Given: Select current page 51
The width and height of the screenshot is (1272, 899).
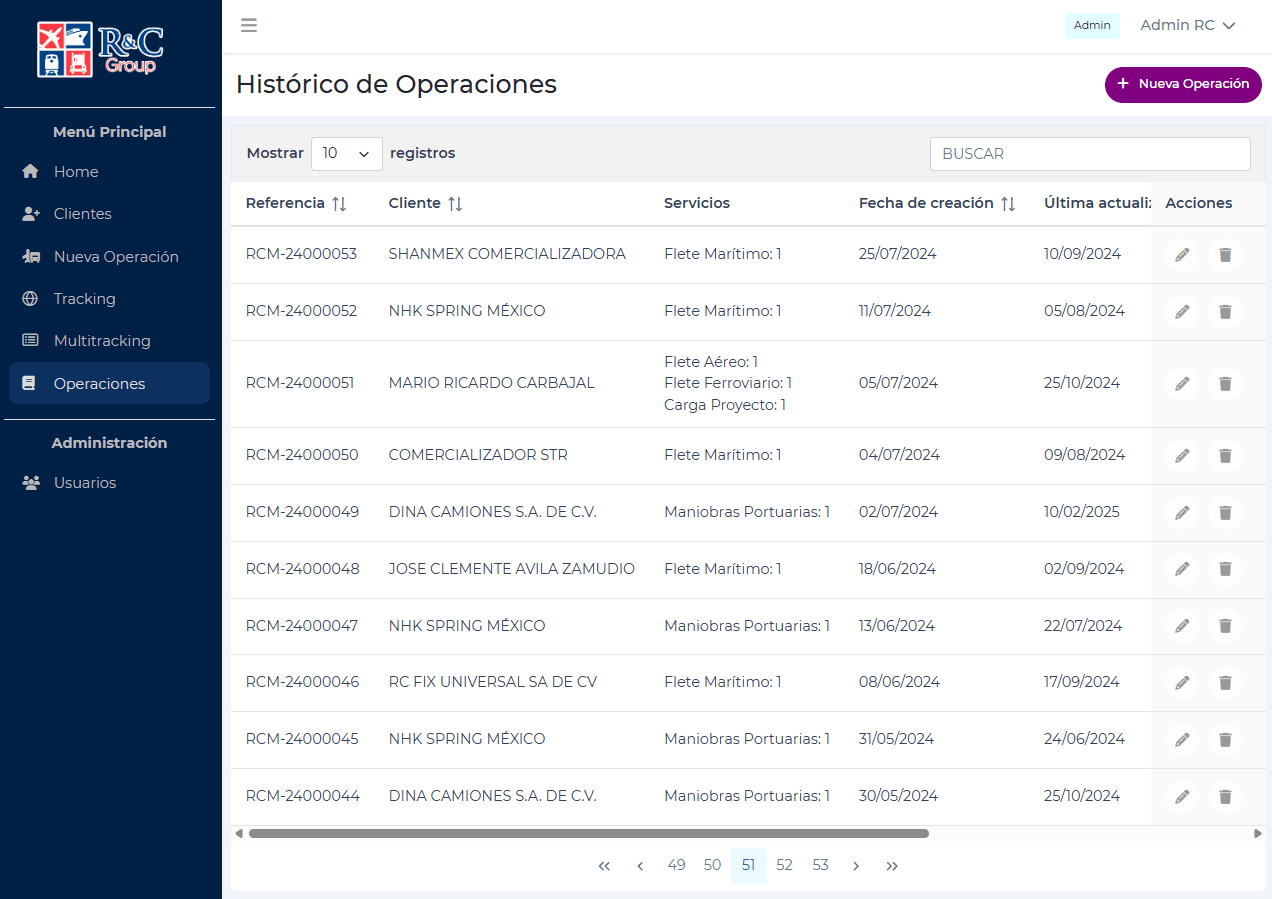Looking at the screenshot, I should (748, 866).
